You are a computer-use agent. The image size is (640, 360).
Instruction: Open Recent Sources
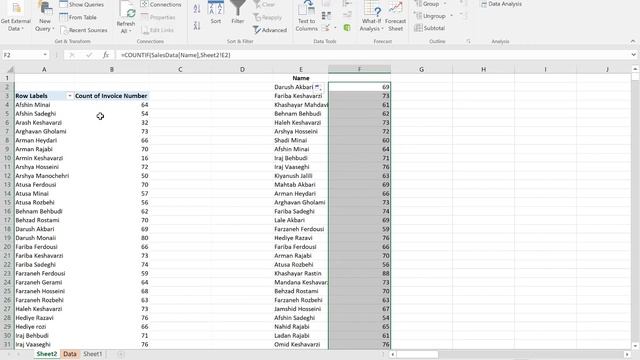pyautogui.click(x=84, y=30)
